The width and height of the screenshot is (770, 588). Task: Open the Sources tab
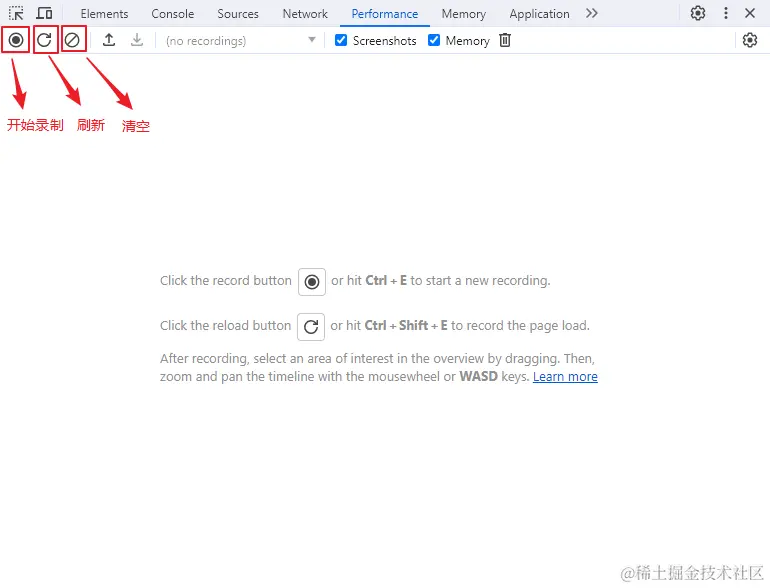(238, 14)
